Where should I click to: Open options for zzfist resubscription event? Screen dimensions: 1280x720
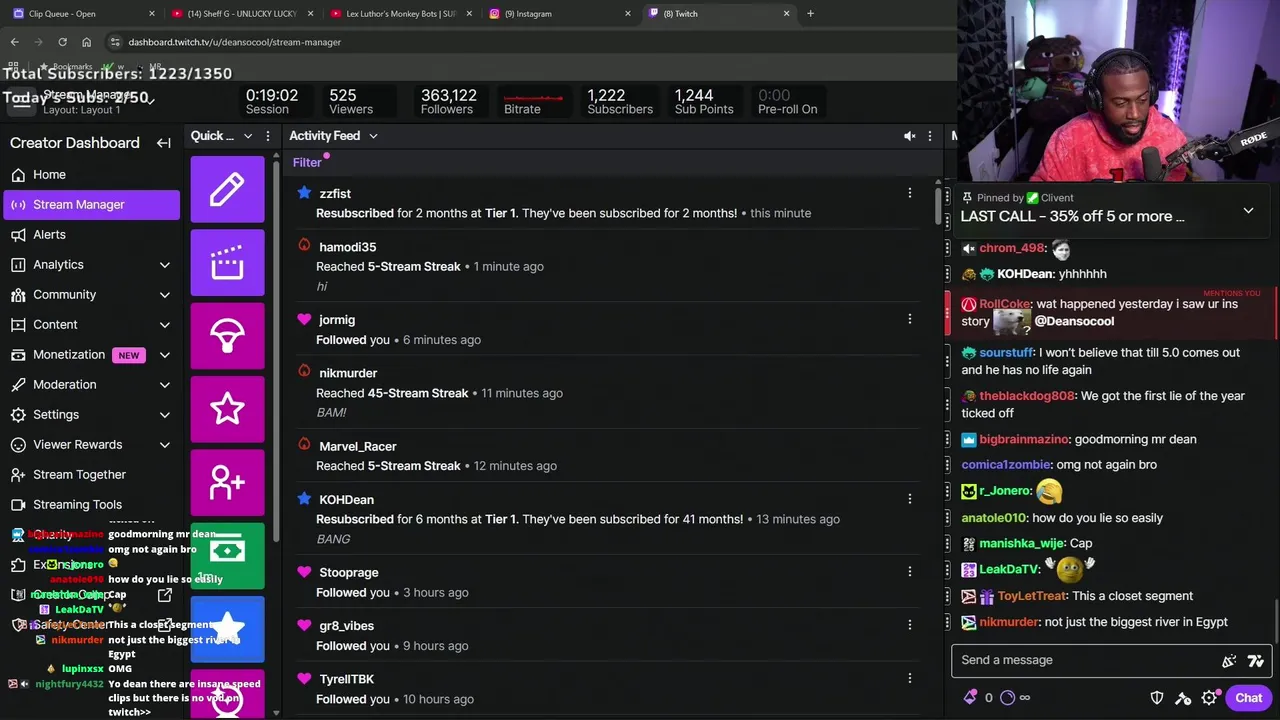coord(910,193)
